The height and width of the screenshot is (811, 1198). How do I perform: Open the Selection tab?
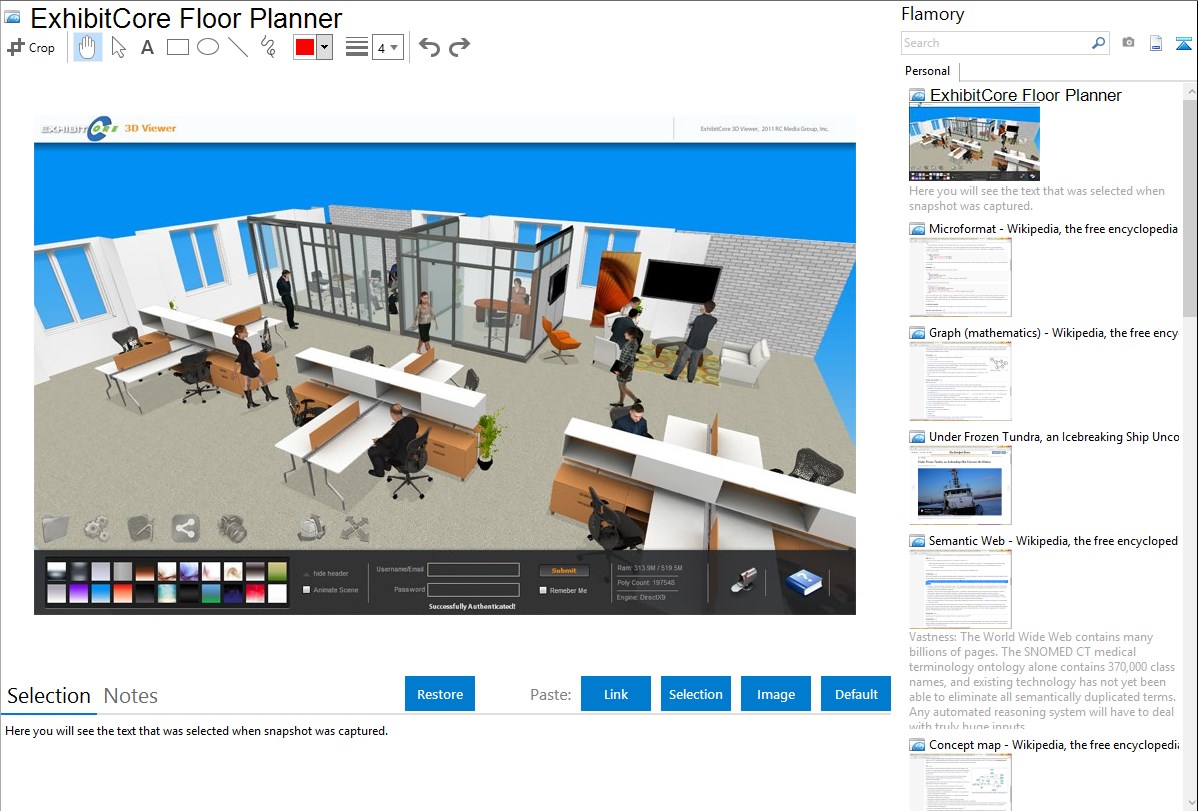coord(49,696)
